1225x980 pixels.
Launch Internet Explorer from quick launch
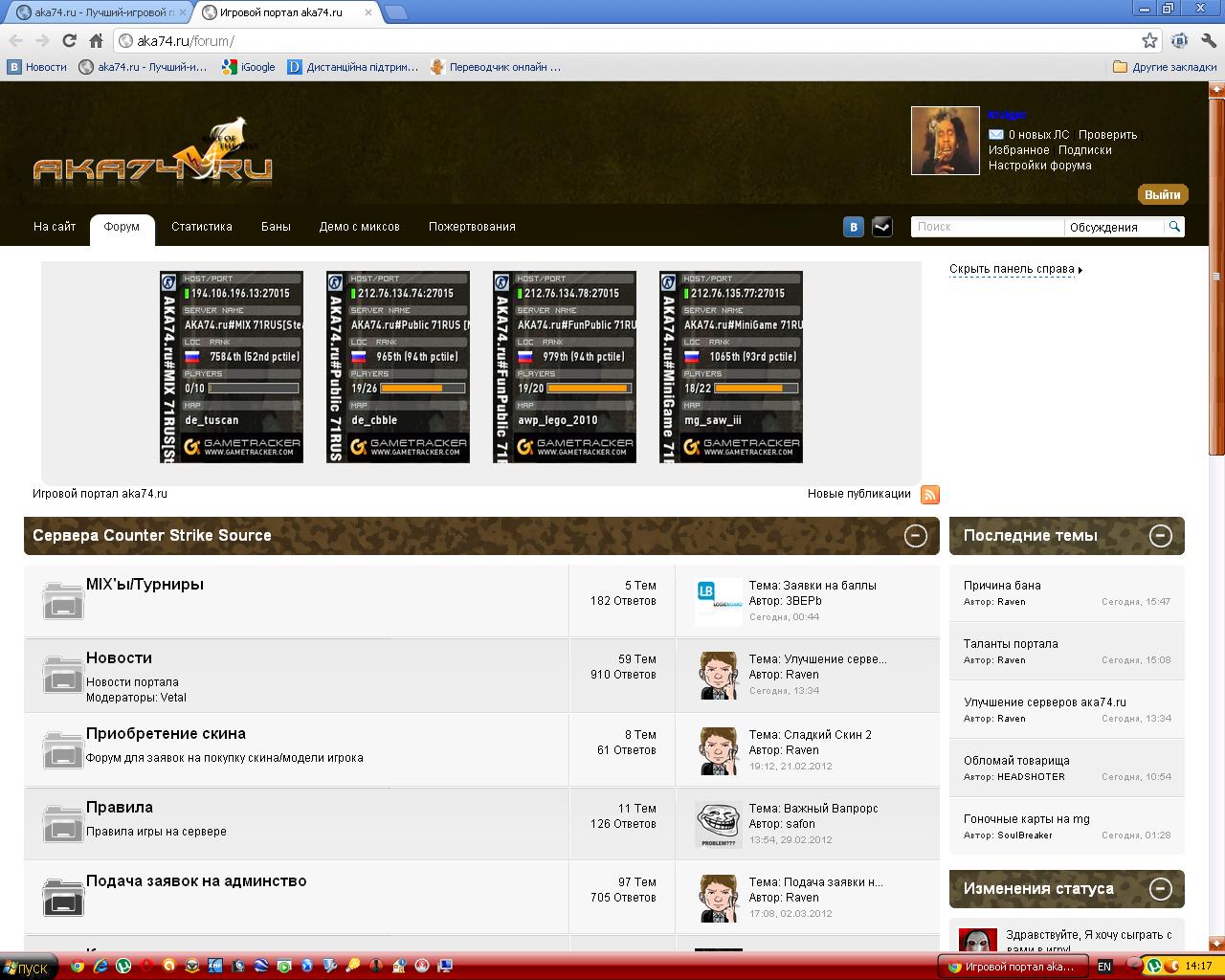(x=100, y=966)
